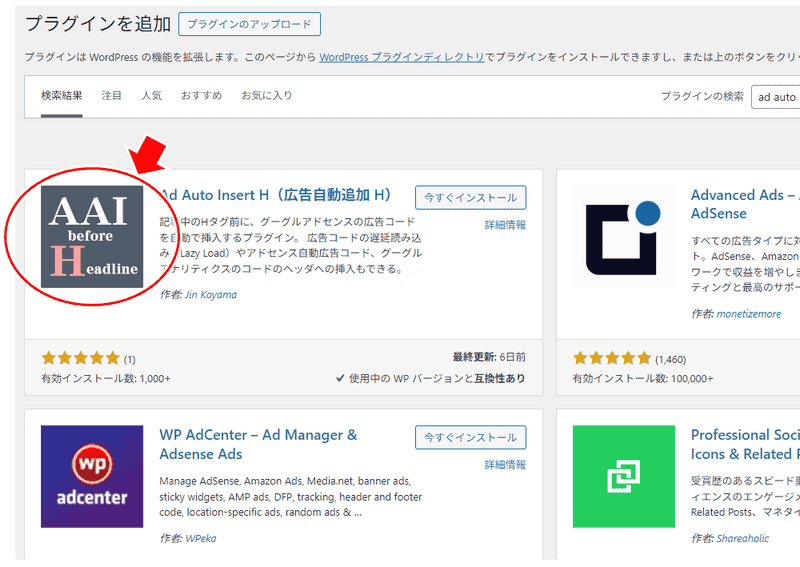The height and width of the screenshot is (567, 800).
Task: Click the 有効インストール数: 1,000+ text
Action: pyautogui.click(x=106, y=379)
